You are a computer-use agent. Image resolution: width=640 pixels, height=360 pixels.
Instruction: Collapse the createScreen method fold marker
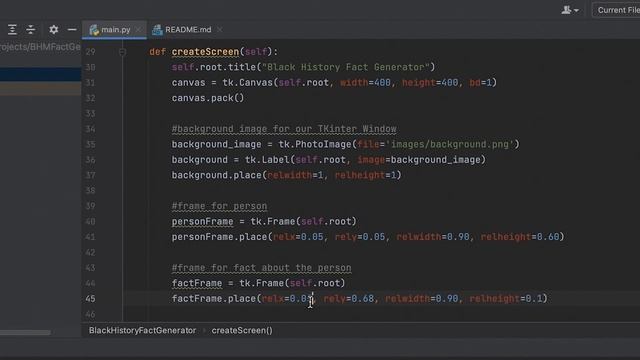(122, 52)
